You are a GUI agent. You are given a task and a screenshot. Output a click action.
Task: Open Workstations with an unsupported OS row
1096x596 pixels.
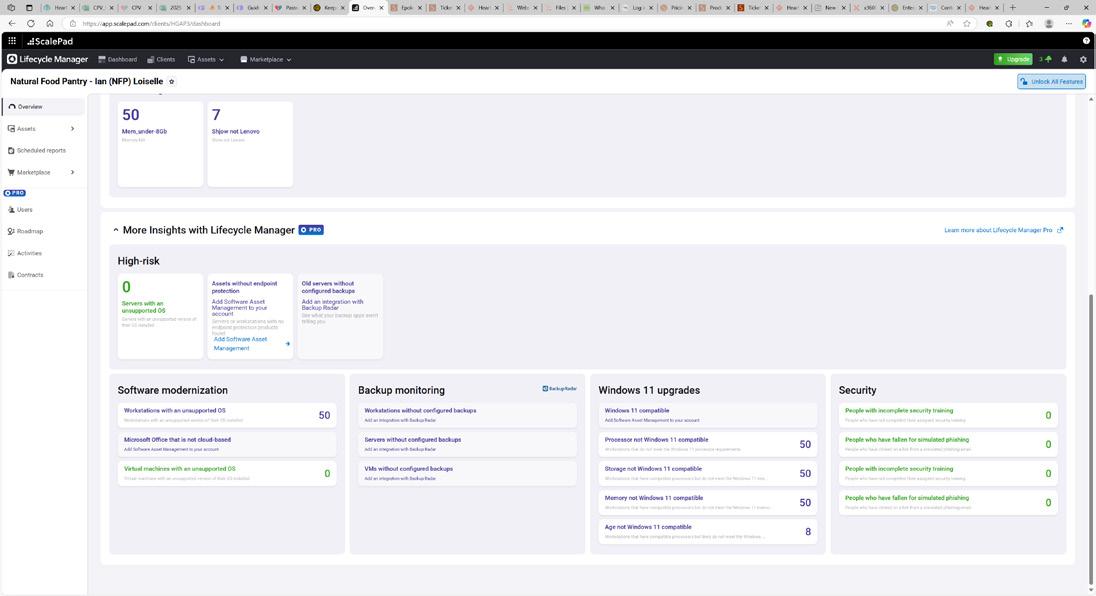coord(226,415)
